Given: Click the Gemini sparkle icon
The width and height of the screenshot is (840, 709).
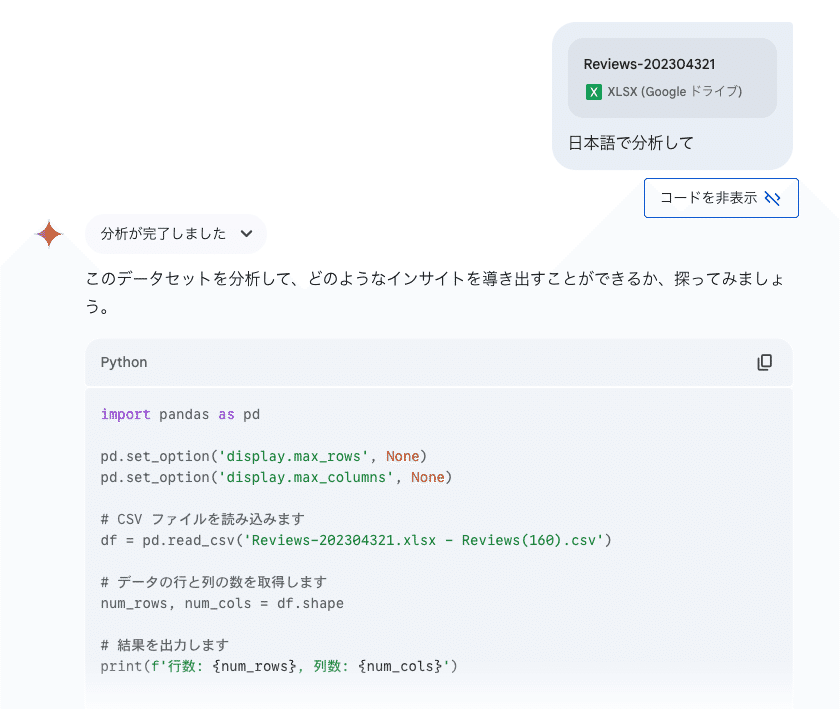Looking at the screenshot, I should click(49, 234).
